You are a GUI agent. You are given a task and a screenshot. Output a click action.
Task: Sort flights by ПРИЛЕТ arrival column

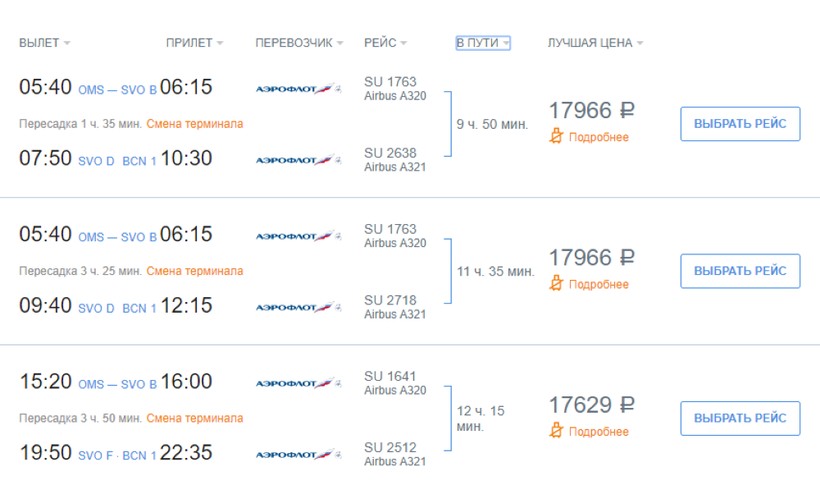pos(194,43)
